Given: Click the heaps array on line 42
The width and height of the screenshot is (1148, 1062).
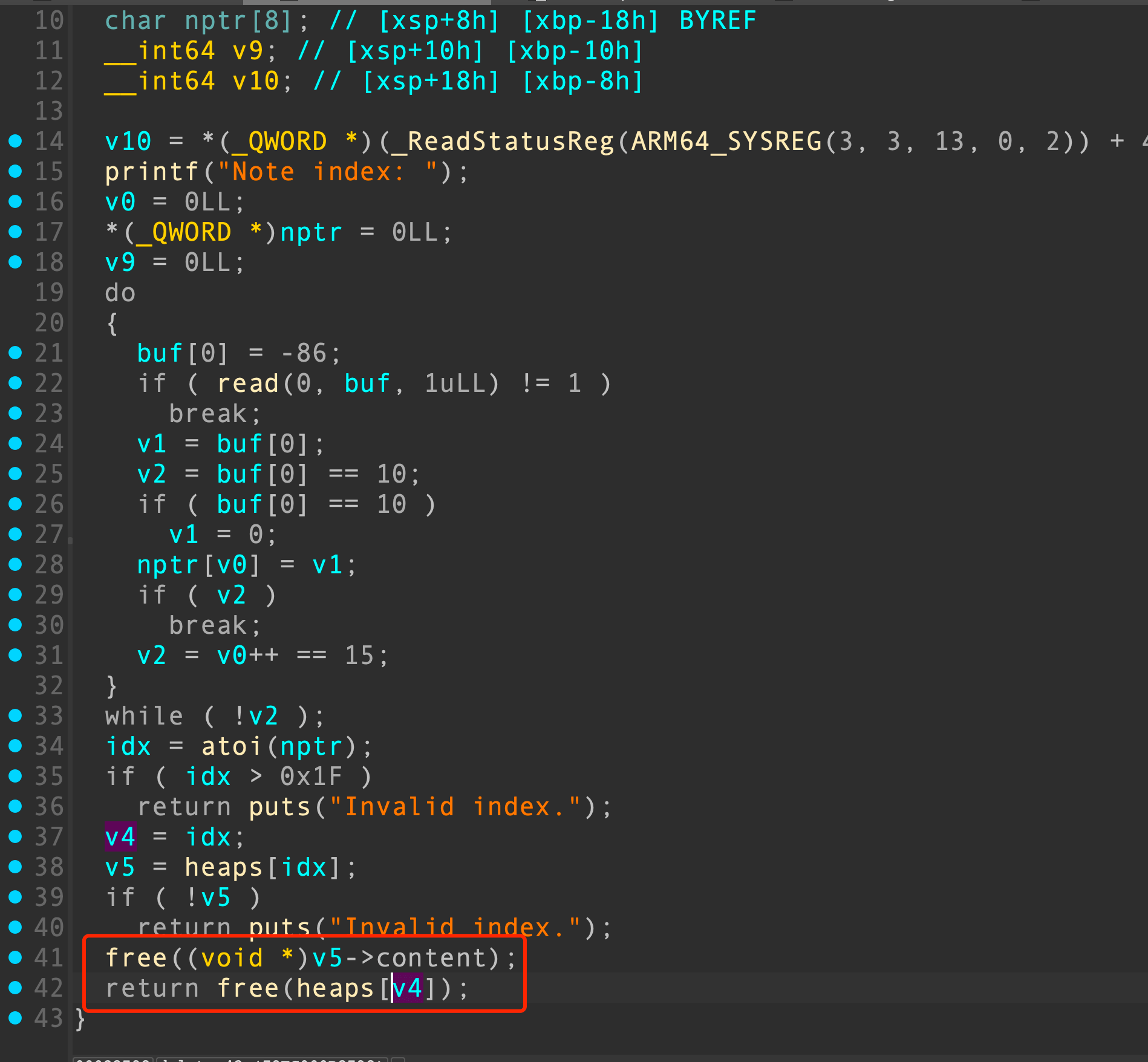Looking at the screenshot, I should click(x=336, y=989).
